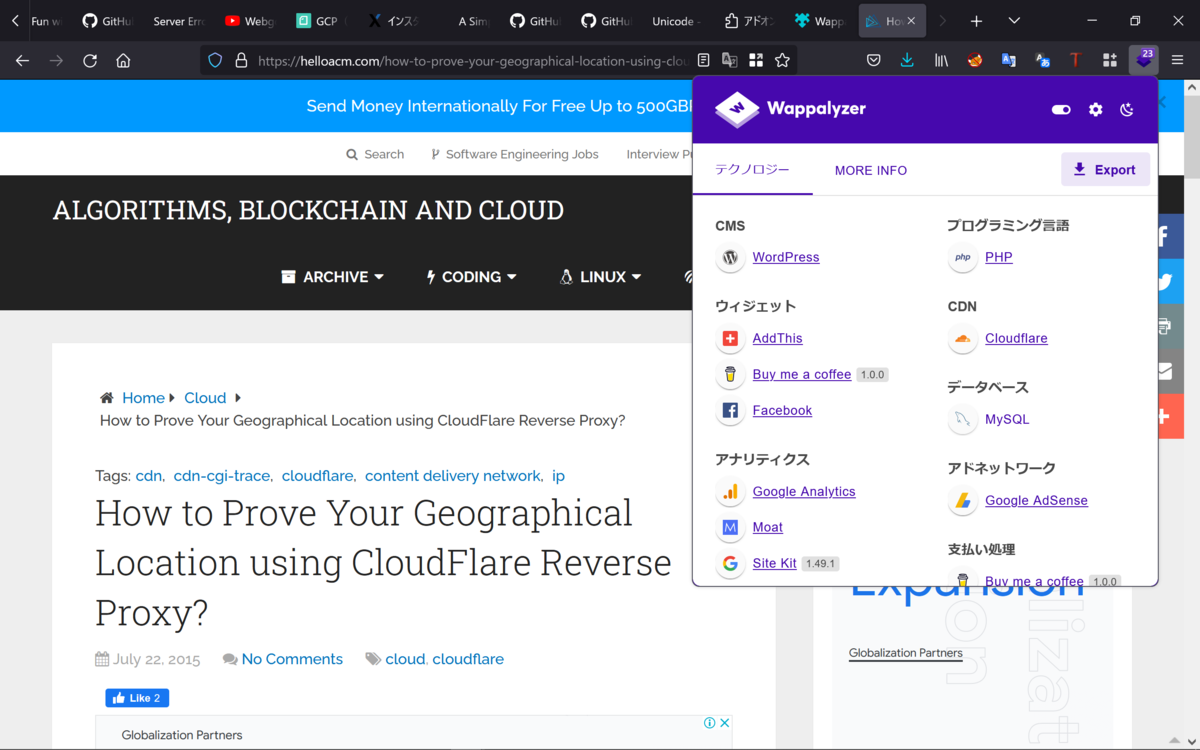Expand the LINUX menu dropdown

[601, 277]
